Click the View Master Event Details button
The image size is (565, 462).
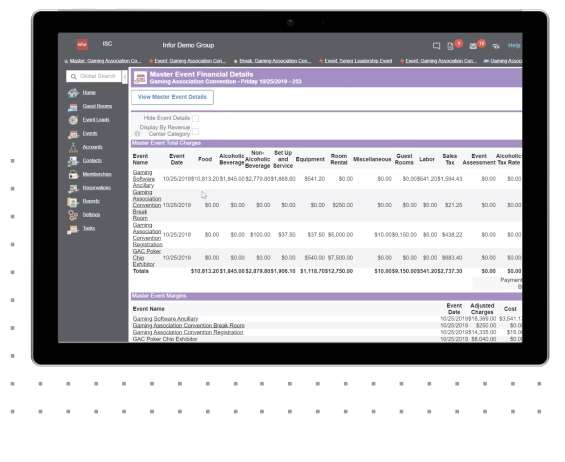[x=172, y=97]
